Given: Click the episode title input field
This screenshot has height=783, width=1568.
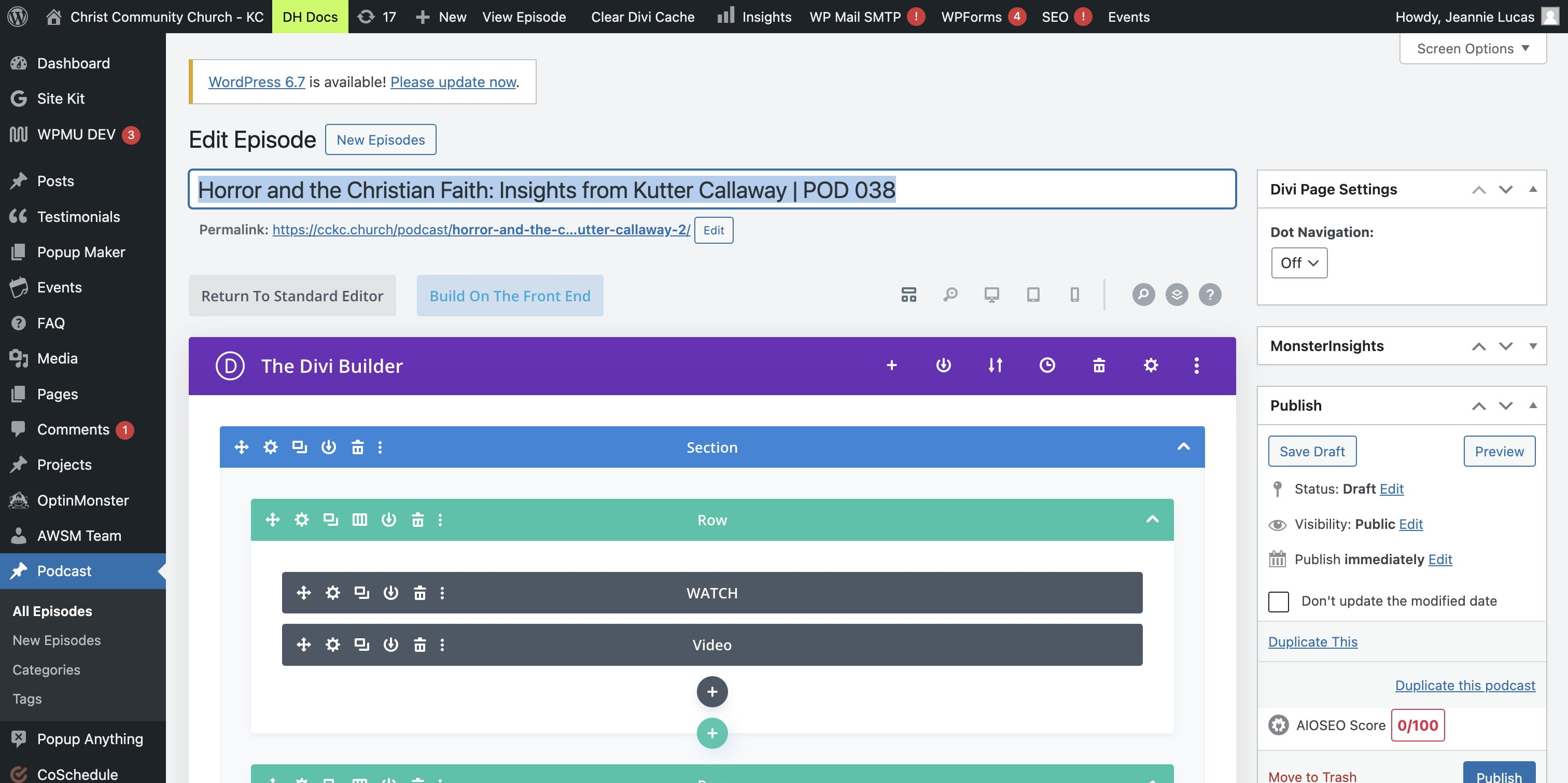Looking at the screenshot, I should click(x=712, y=189).
